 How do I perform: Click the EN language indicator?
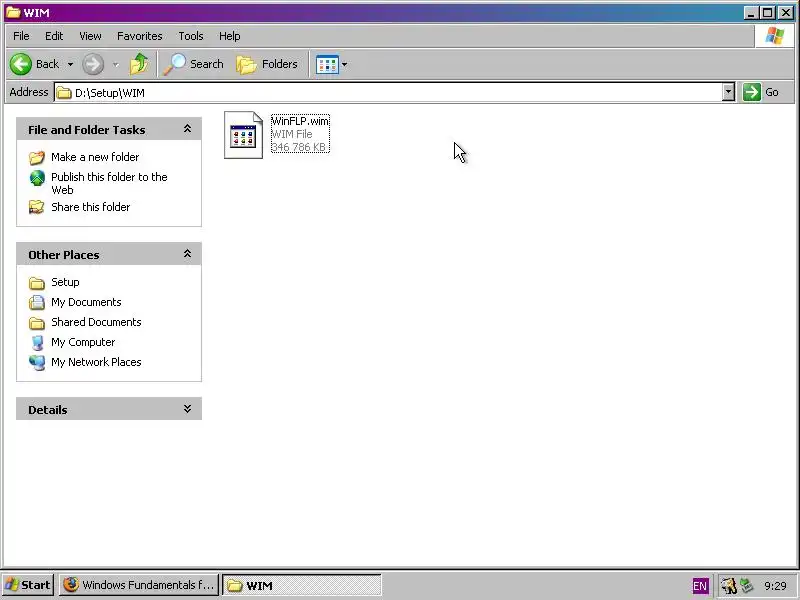700,586
